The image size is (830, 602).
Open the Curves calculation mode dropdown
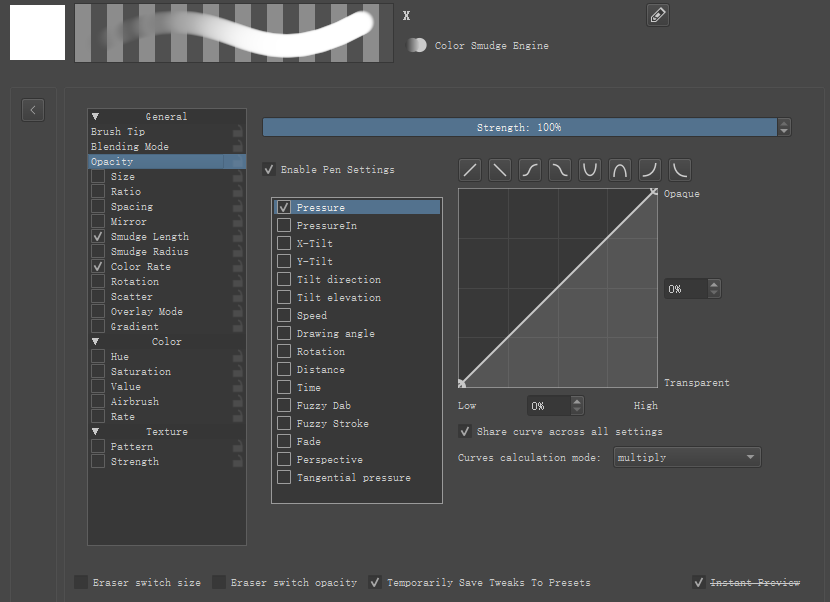[687, 457]
